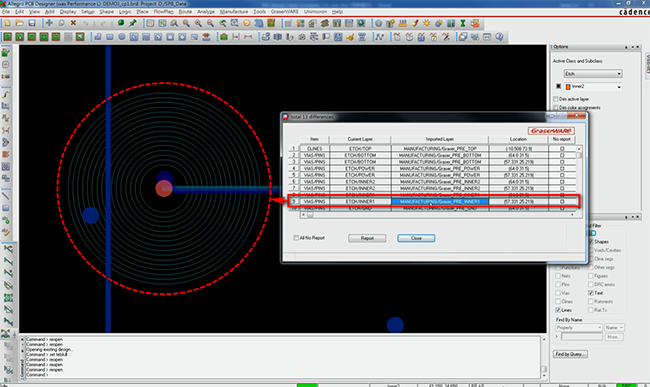The width and height of the screenshot is (650, 387).
Task: Click the Add rectangle shape icon
Action: (x=109, y=37)
